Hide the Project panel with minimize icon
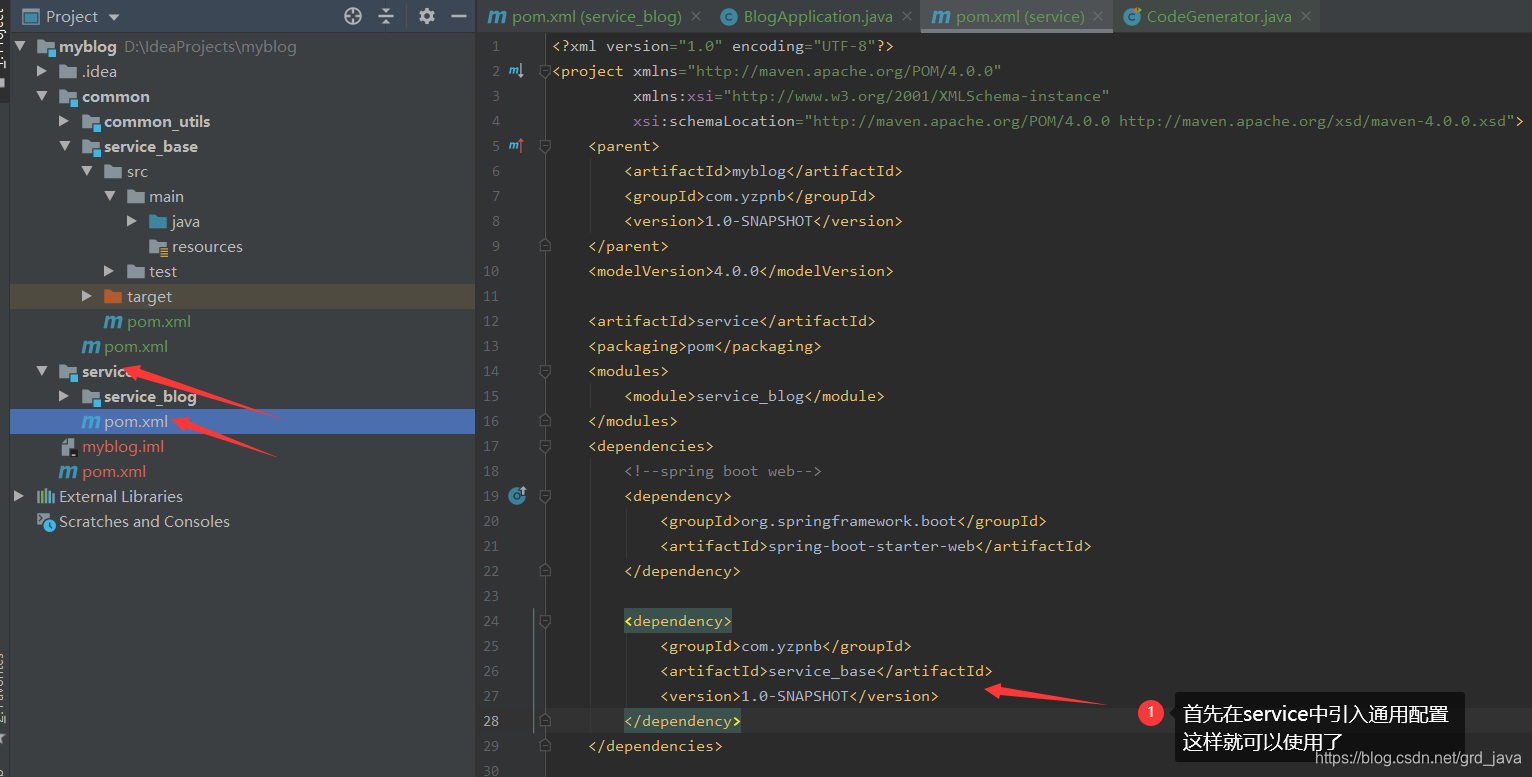1532x777 pixels. 459,16
